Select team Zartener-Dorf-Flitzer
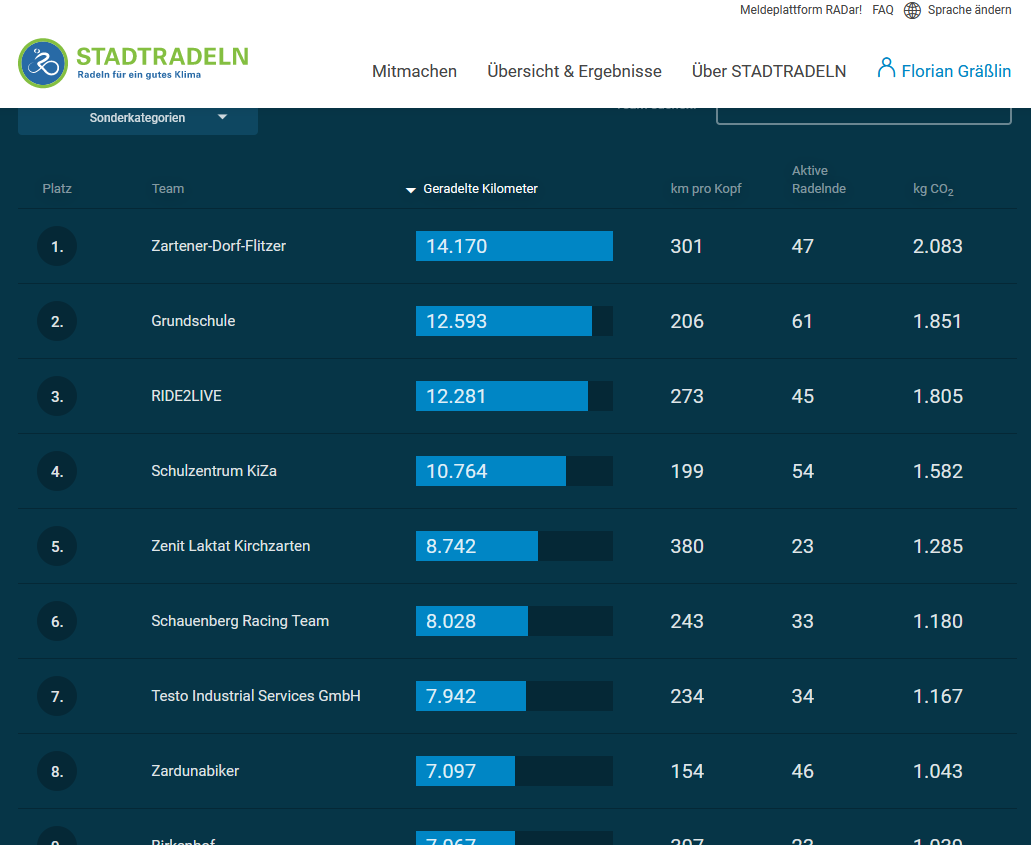1031x845 pixels. coord(218,246)
